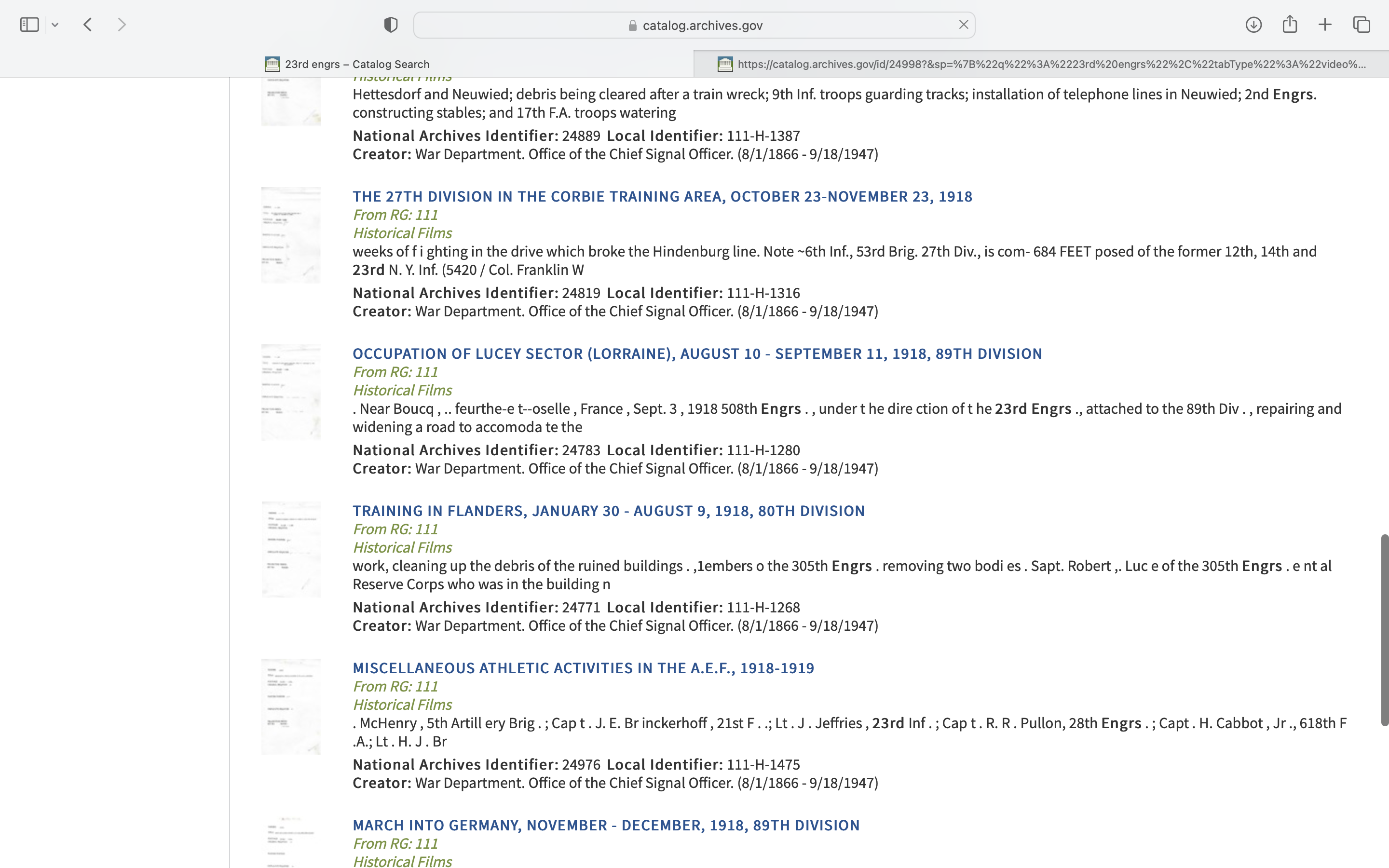
Task: Toggle the Safari sidebar icon
Action: (29, 25)
